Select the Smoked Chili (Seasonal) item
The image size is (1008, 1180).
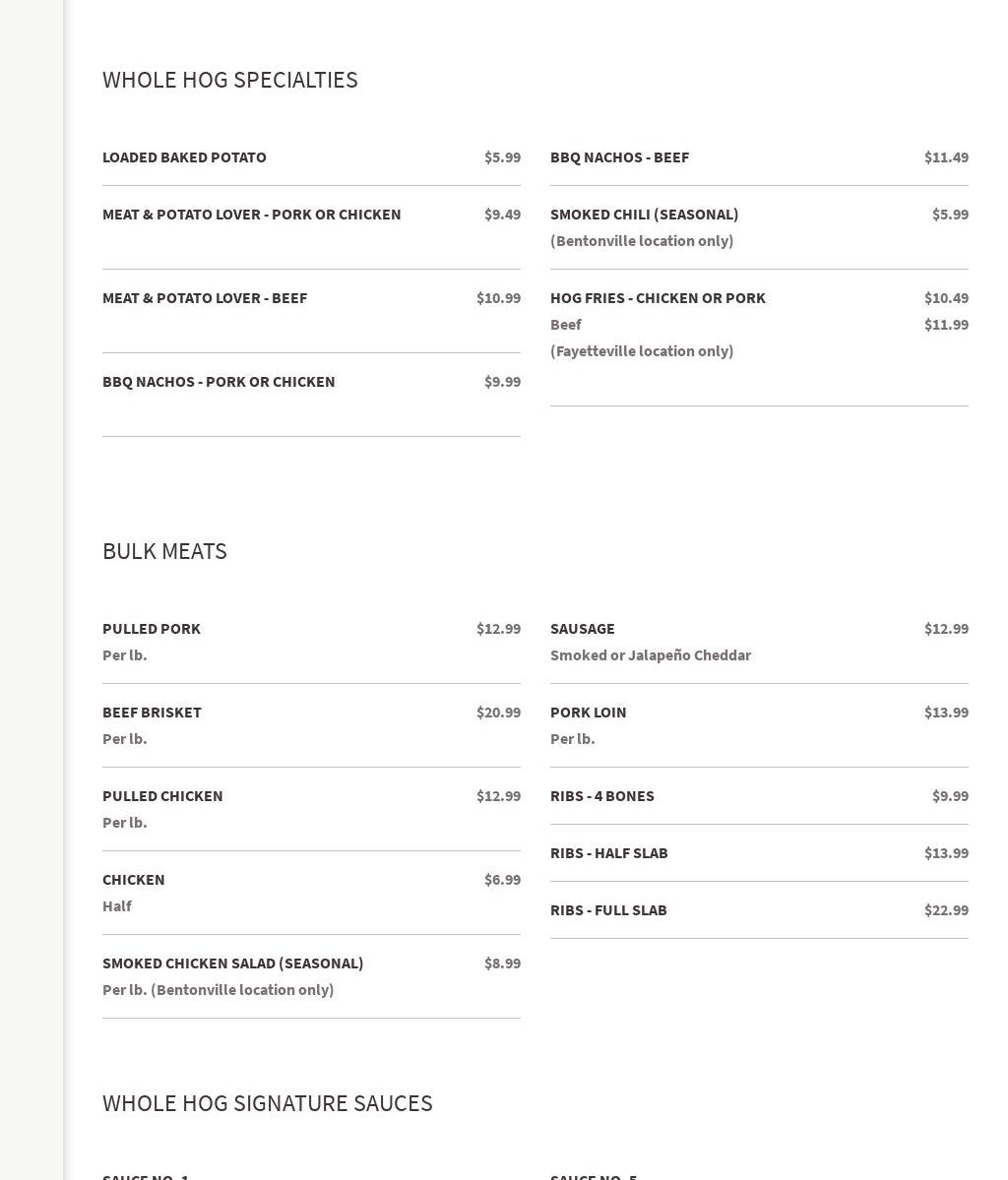[x=644, y=215]
